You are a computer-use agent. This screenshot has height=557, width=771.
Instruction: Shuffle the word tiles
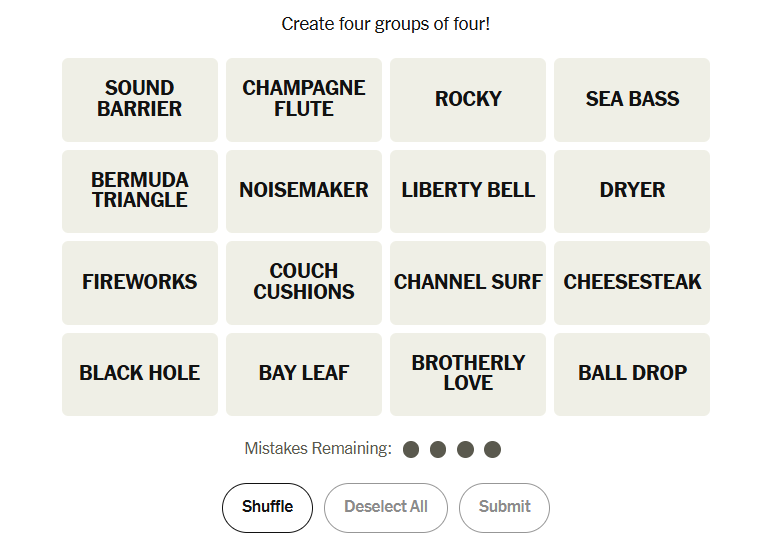(x=267, y=507)
